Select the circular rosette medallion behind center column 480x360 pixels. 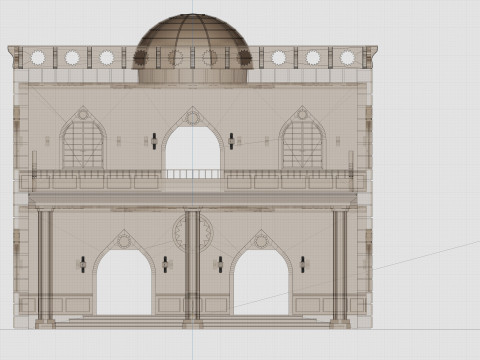click(x=193, y=233)
